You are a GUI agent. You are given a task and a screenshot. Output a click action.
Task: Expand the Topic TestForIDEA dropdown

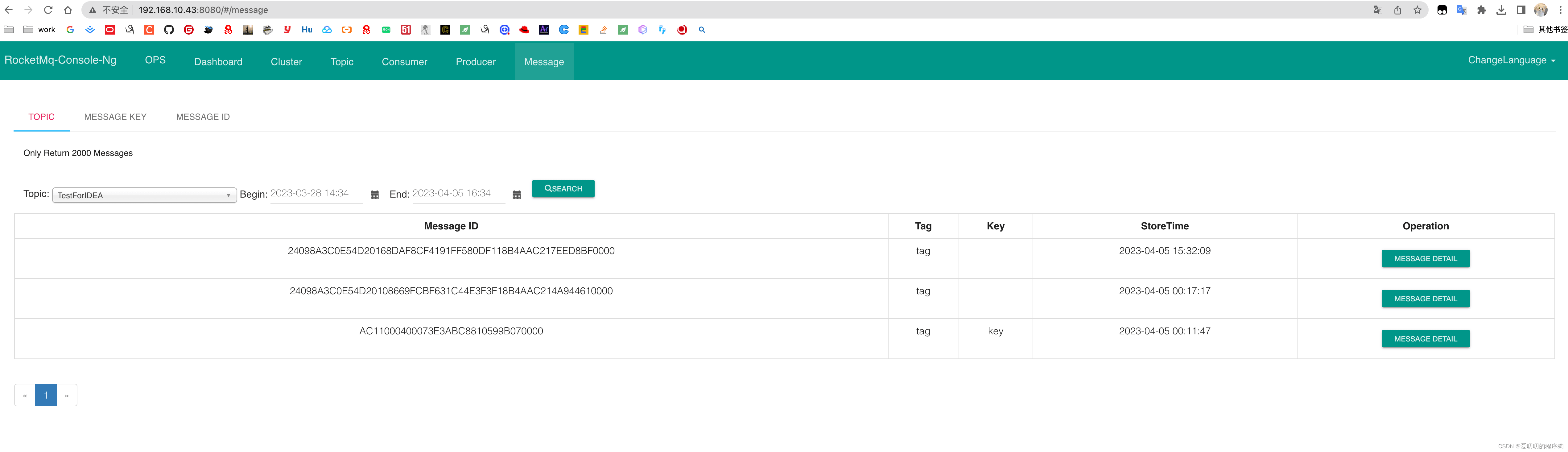click(144, 195)
